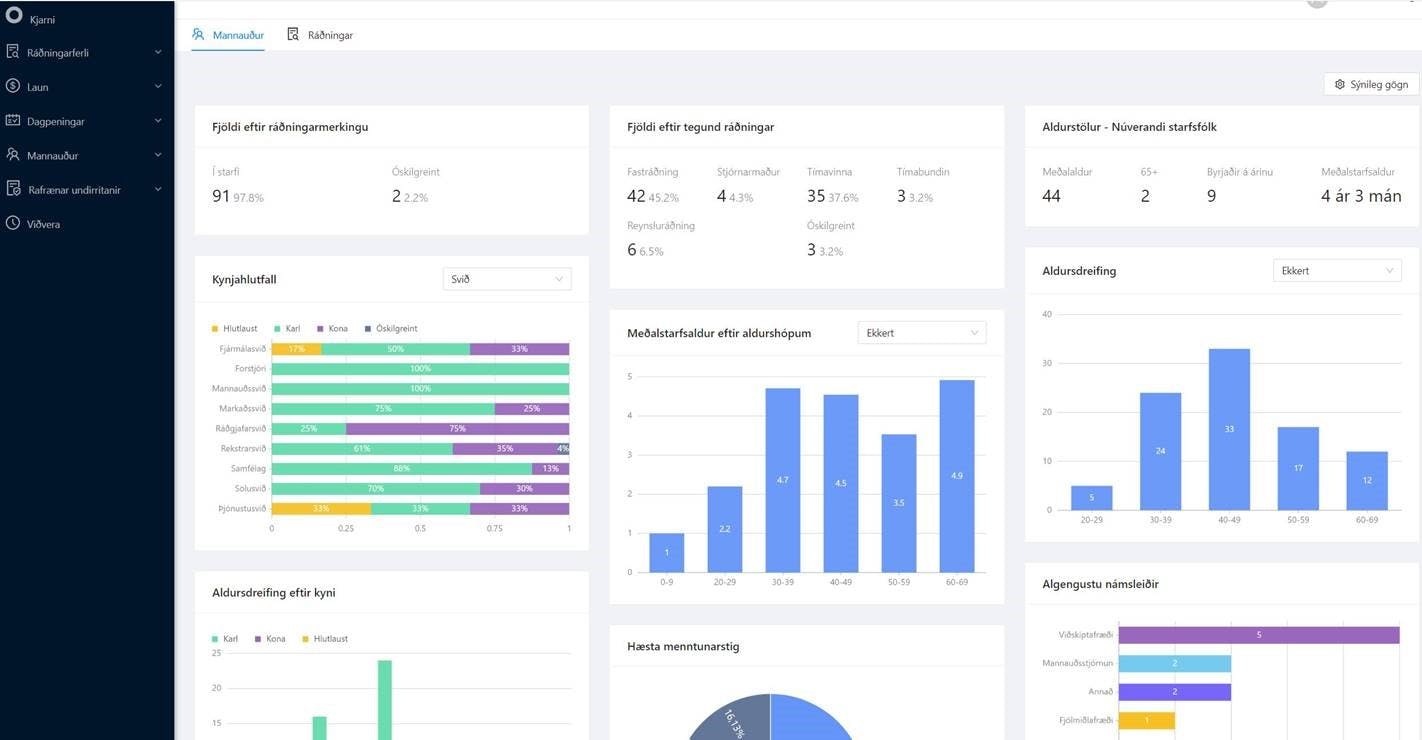Click the Meðalaldur value 44

(1051, 196)
